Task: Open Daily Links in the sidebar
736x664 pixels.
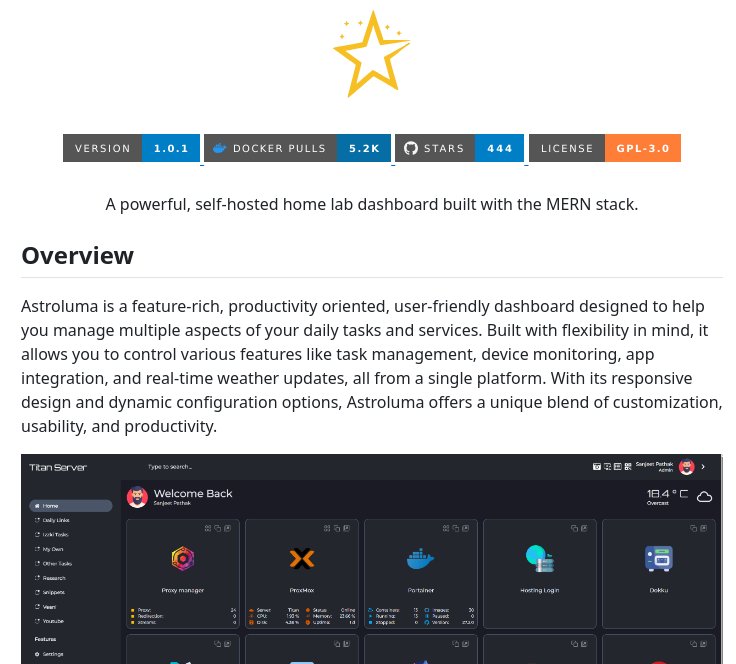Action: click(x=53, y=520)
